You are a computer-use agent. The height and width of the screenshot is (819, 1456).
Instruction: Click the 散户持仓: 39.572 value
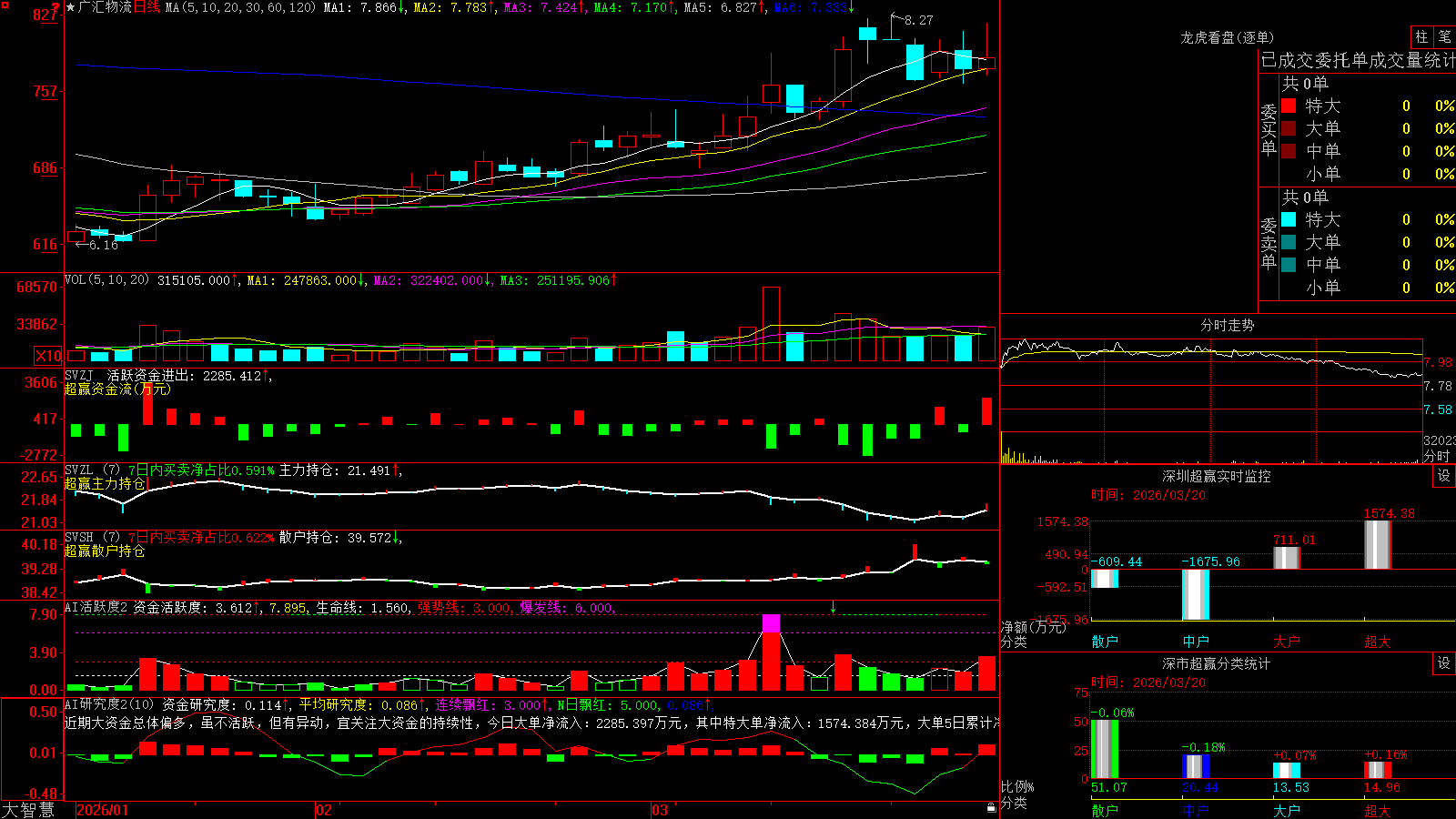334,538
